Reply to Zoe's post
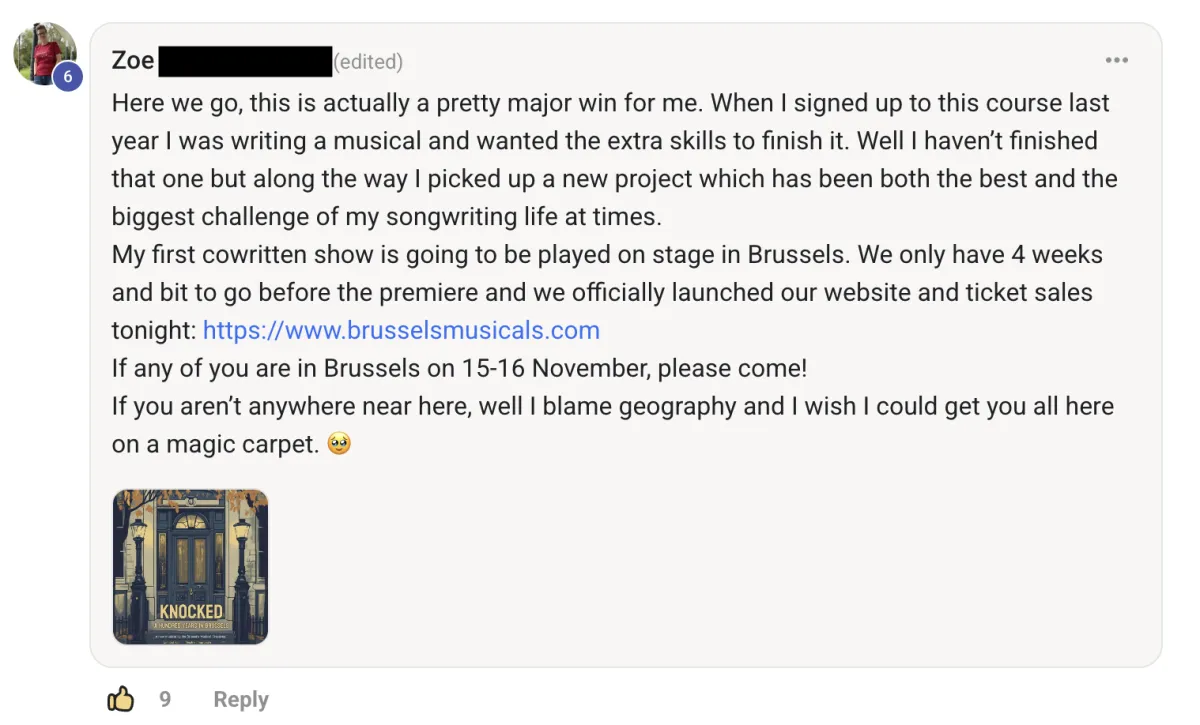 pyautogui.click(x=241, y=699)
